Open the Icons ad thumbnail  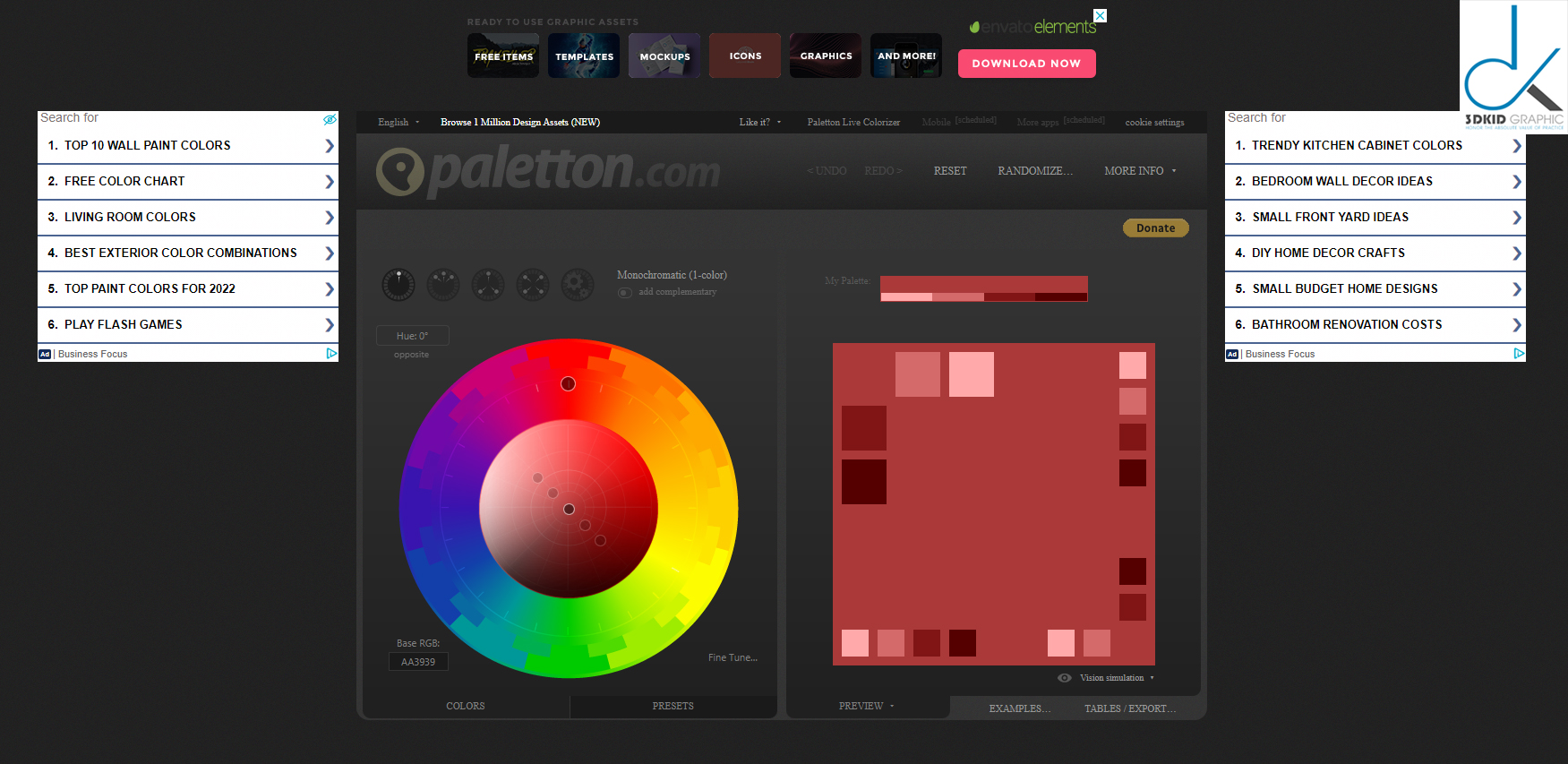coord(745,56)
